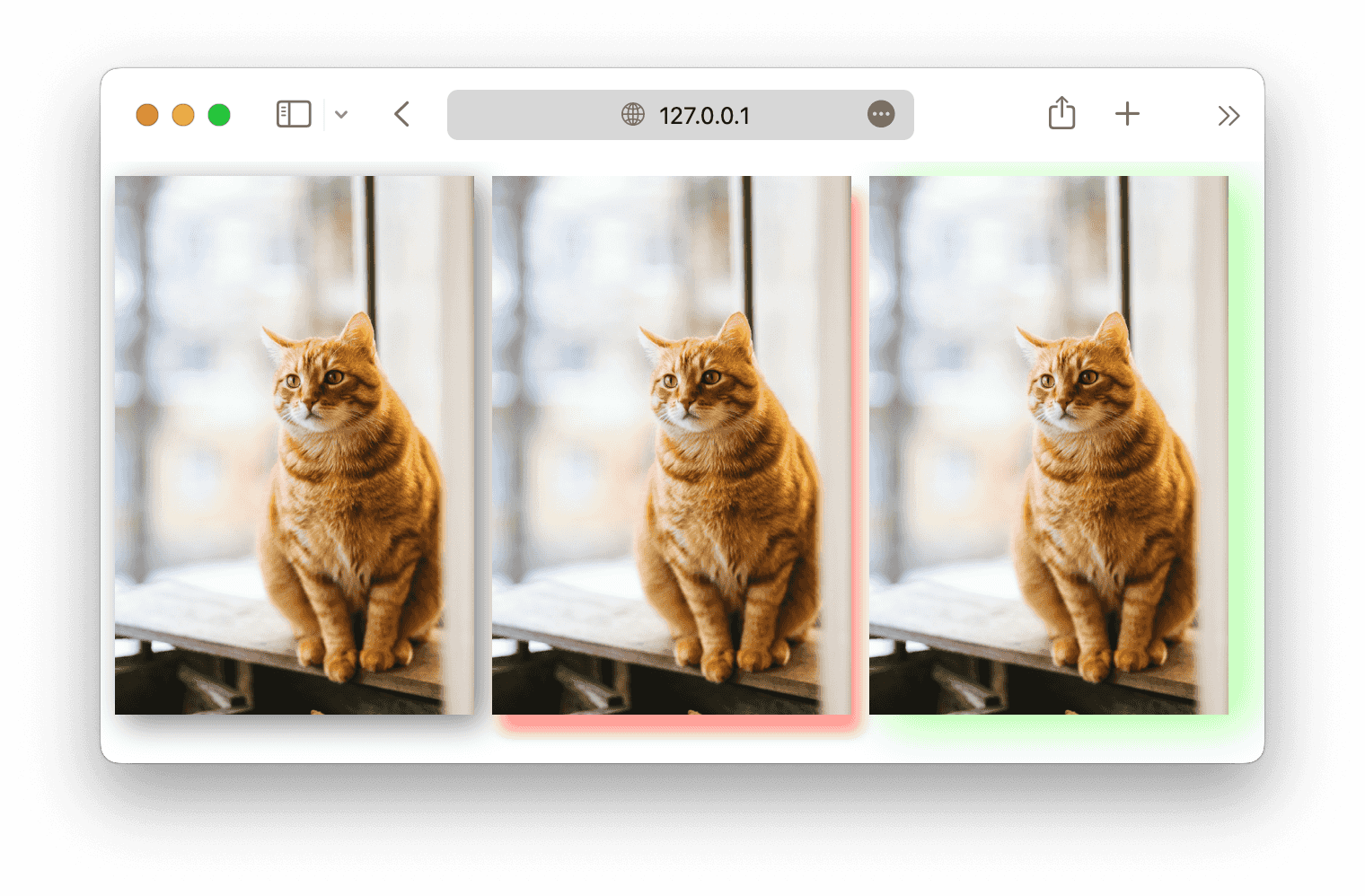Add a new tab with plus icon

(1127, 114)
